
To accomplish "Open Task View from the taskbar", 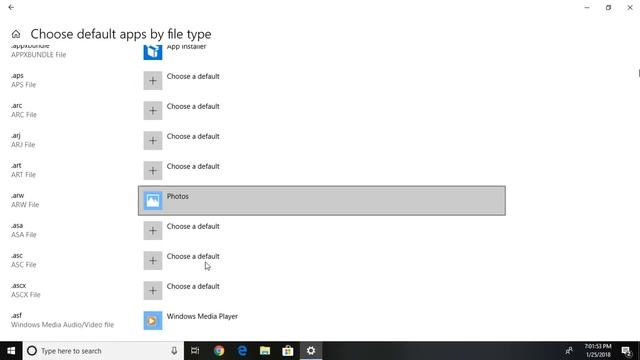I will pyautogui.click(x=195, y=351).
